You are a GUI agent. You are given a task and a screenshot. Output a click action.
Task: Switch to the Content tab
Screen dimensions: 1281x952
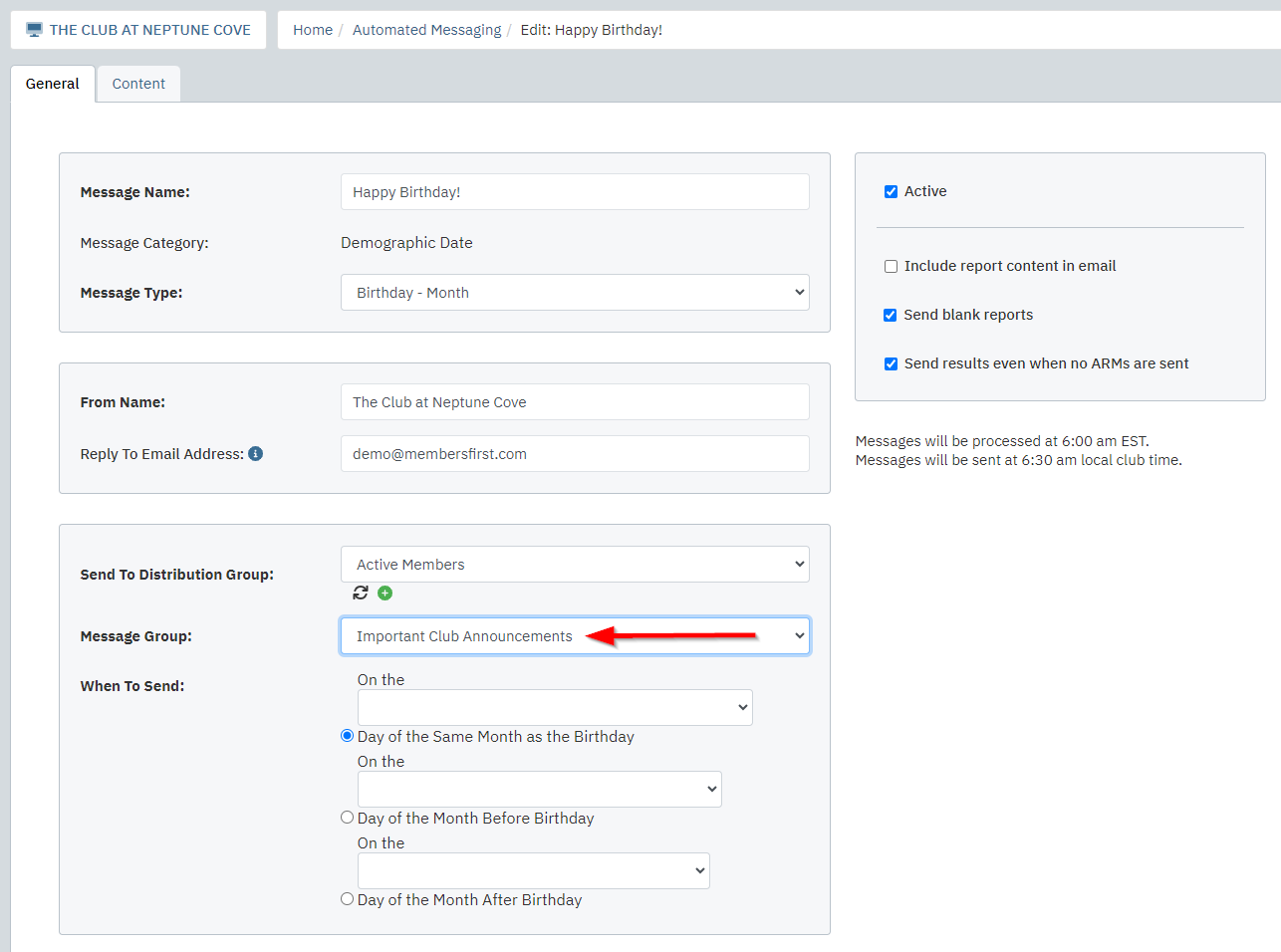click(x=138, y=84)
